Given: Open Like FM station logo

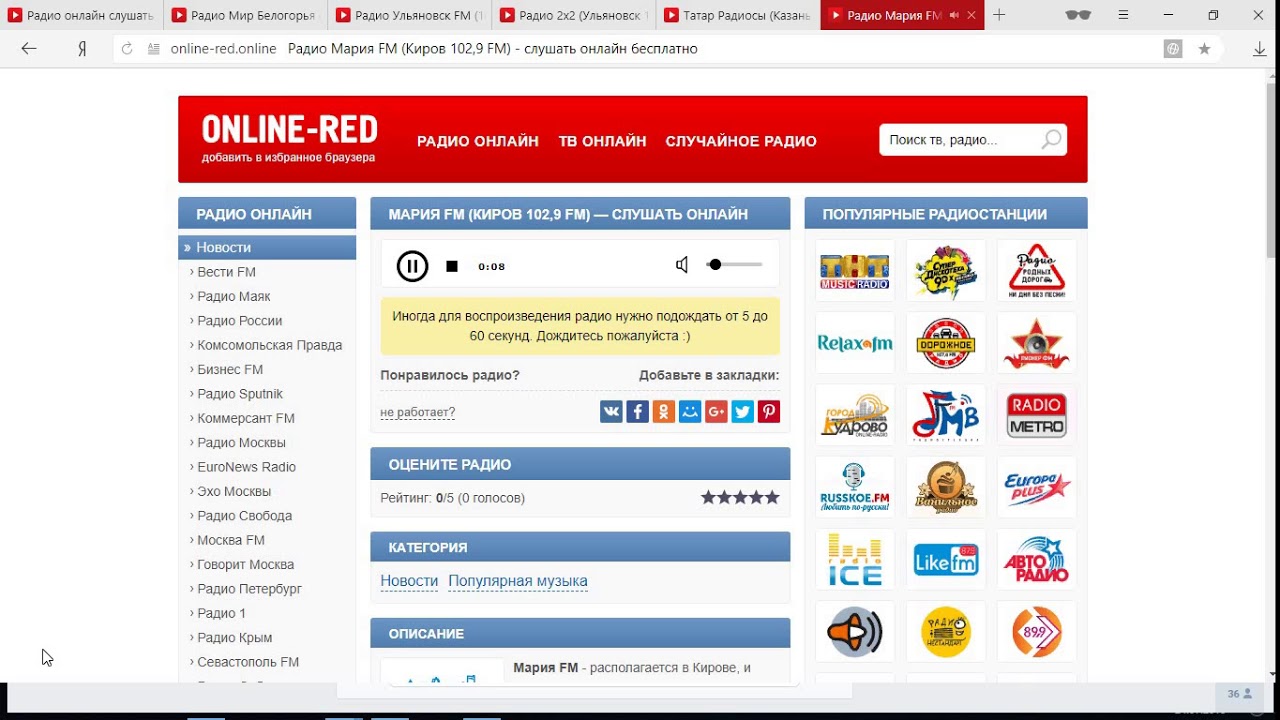Looking at the screenshot, I should [x=946, y=560].
